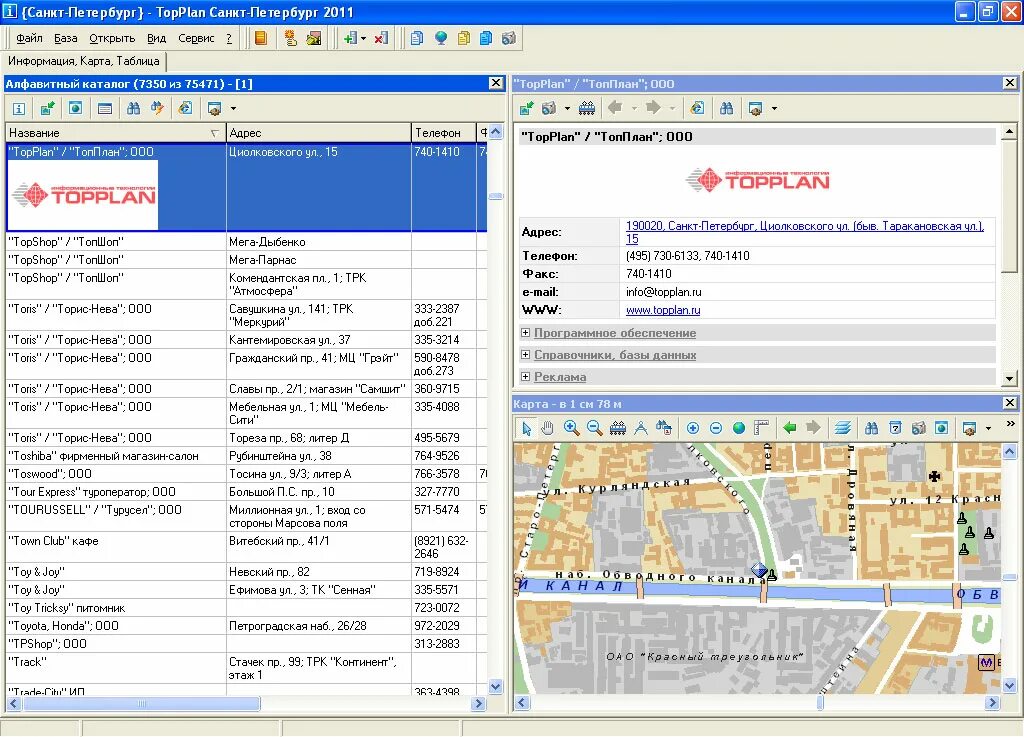Screen dimensions: 1024x737
Task: Click binoculars icon in info panel toolbar
Action: tap(726, 108)
